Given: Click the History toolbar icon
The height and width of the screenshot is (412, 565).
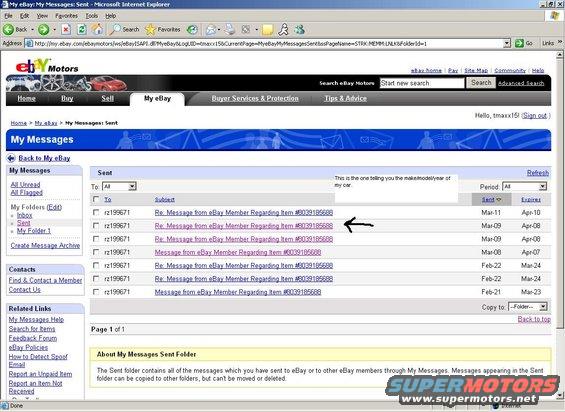Looking at the screenshot, I should tap(192, 30).
